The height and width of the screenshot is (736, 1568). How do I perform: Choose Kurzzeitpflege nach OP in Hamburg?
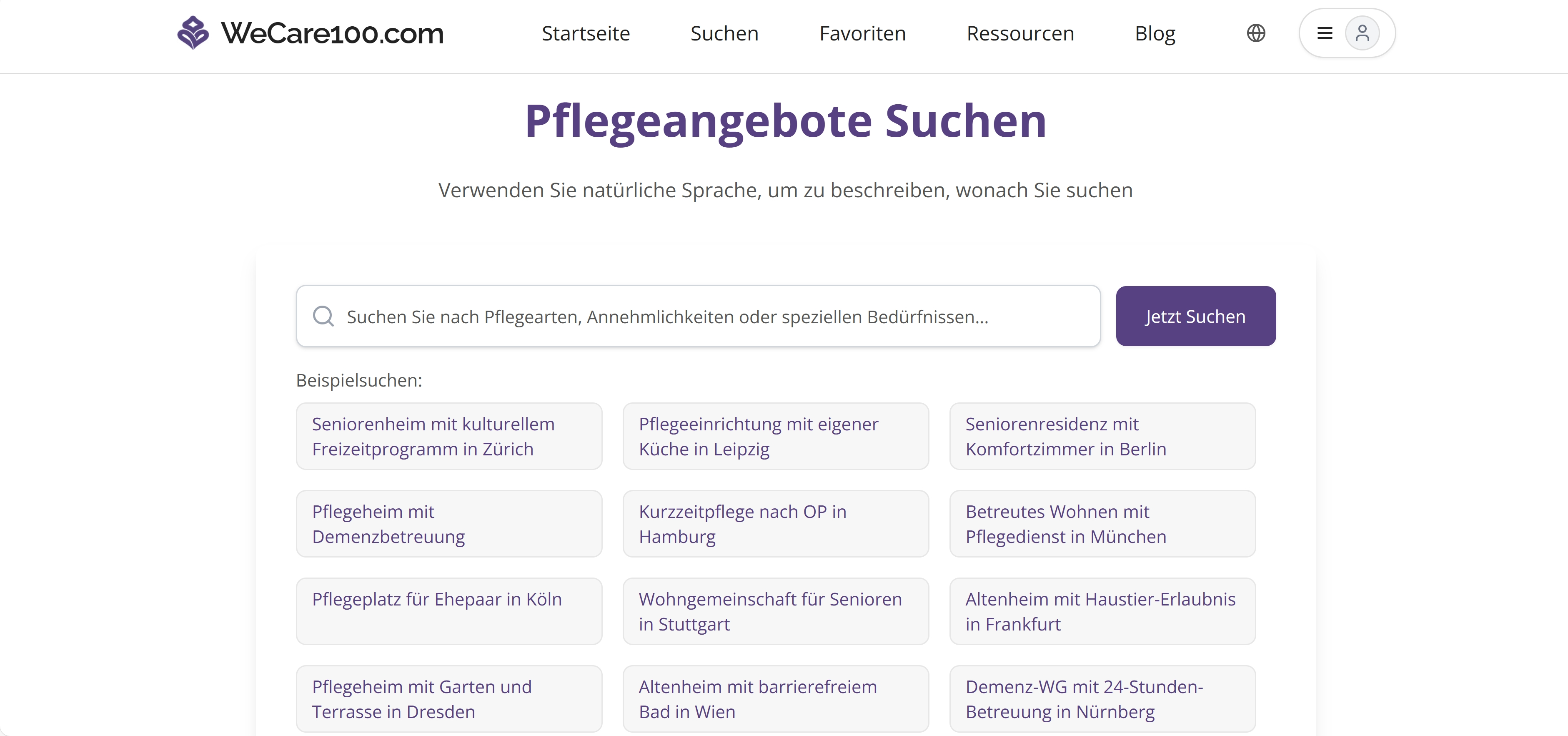click(776, 524)
